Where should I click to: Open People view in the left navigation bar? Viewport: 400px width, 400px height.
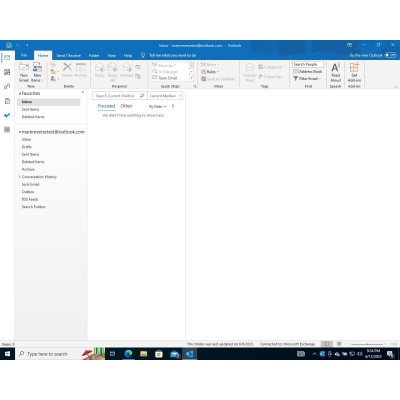(x=7, y=87)
